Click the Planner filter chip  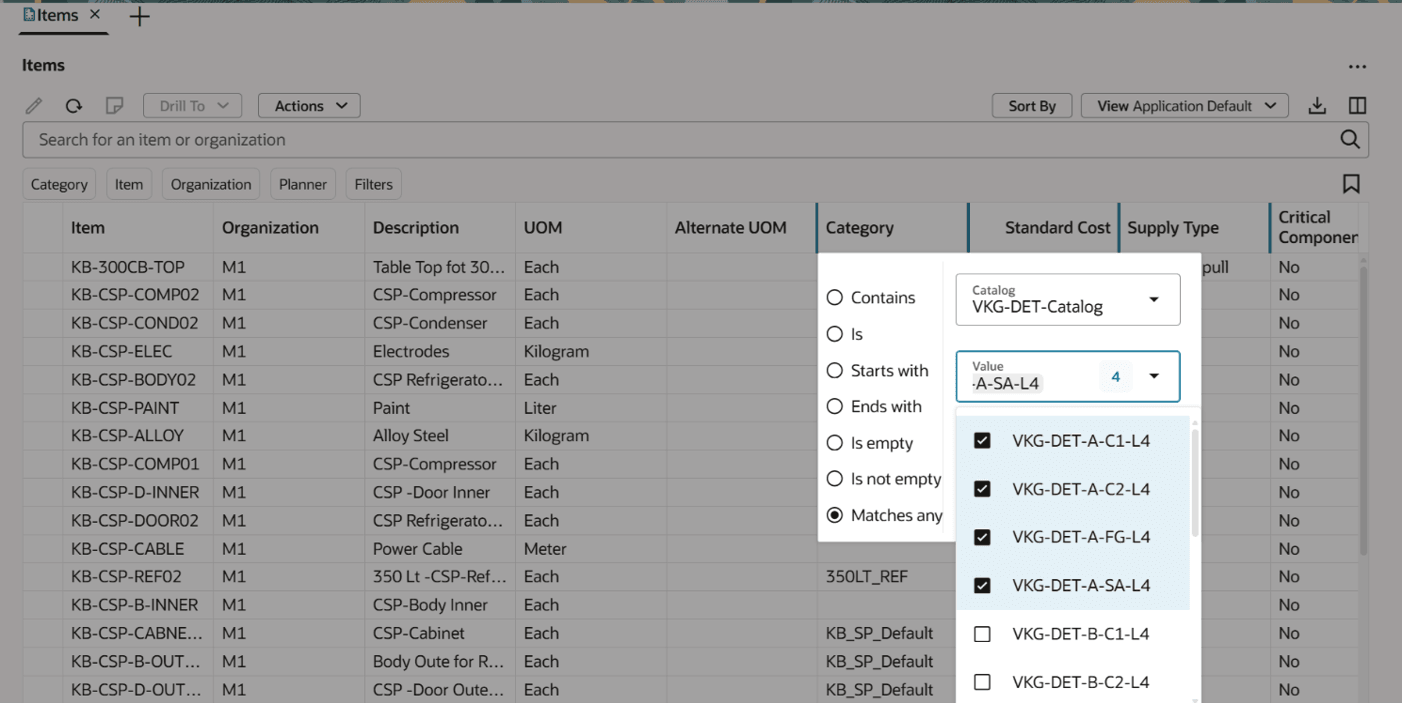303,184
